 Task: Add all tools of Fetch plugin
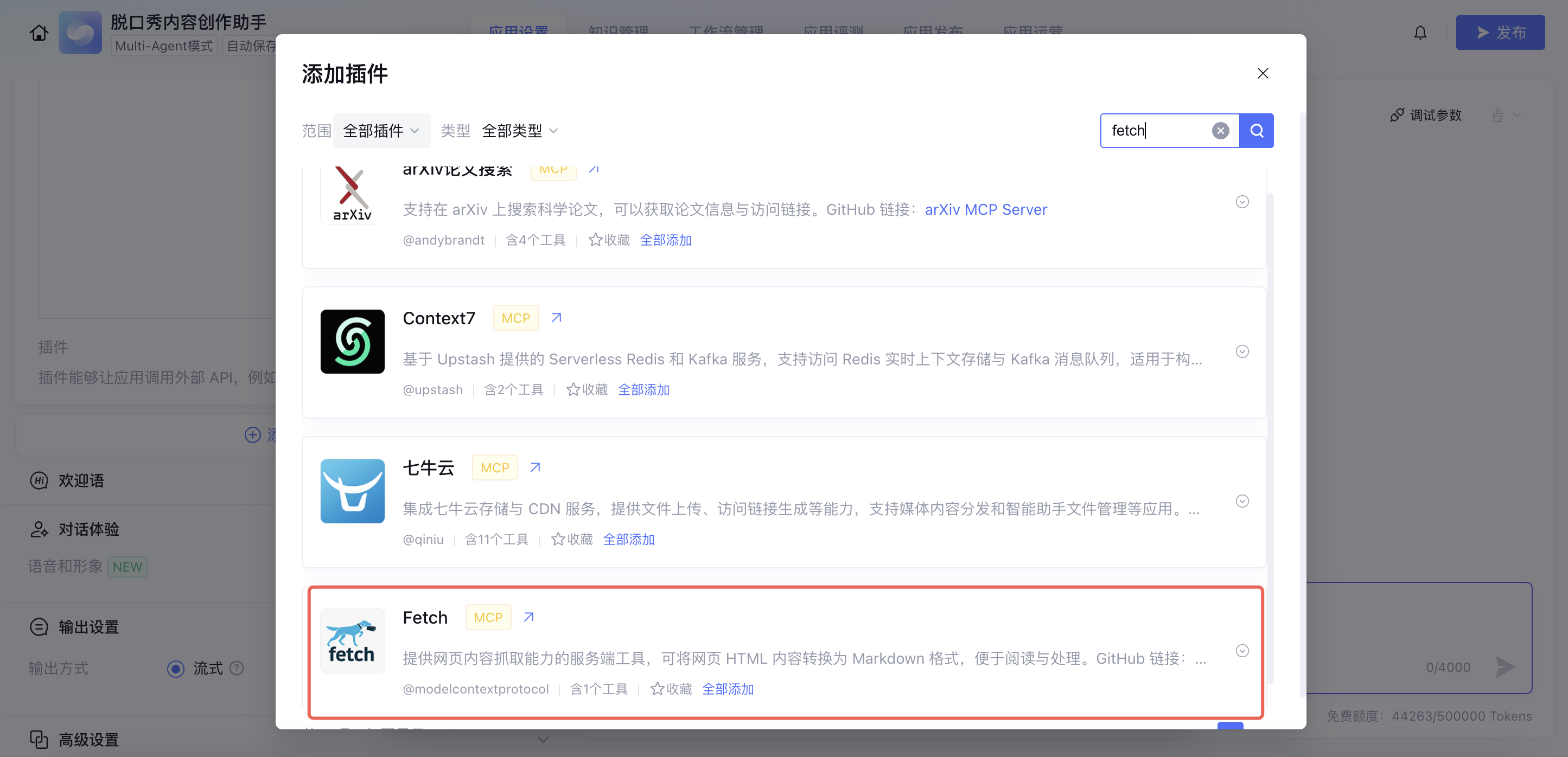tap(728, 689)
